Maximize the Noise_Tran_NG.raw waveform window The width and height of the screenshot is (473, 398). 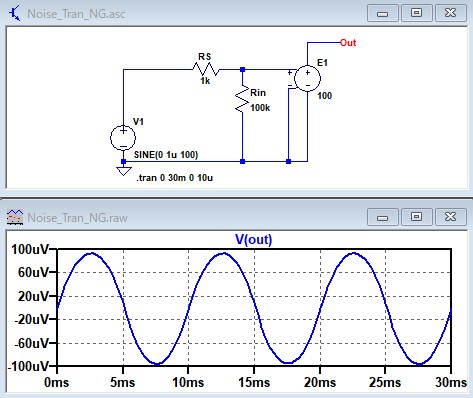click(416, 217)
